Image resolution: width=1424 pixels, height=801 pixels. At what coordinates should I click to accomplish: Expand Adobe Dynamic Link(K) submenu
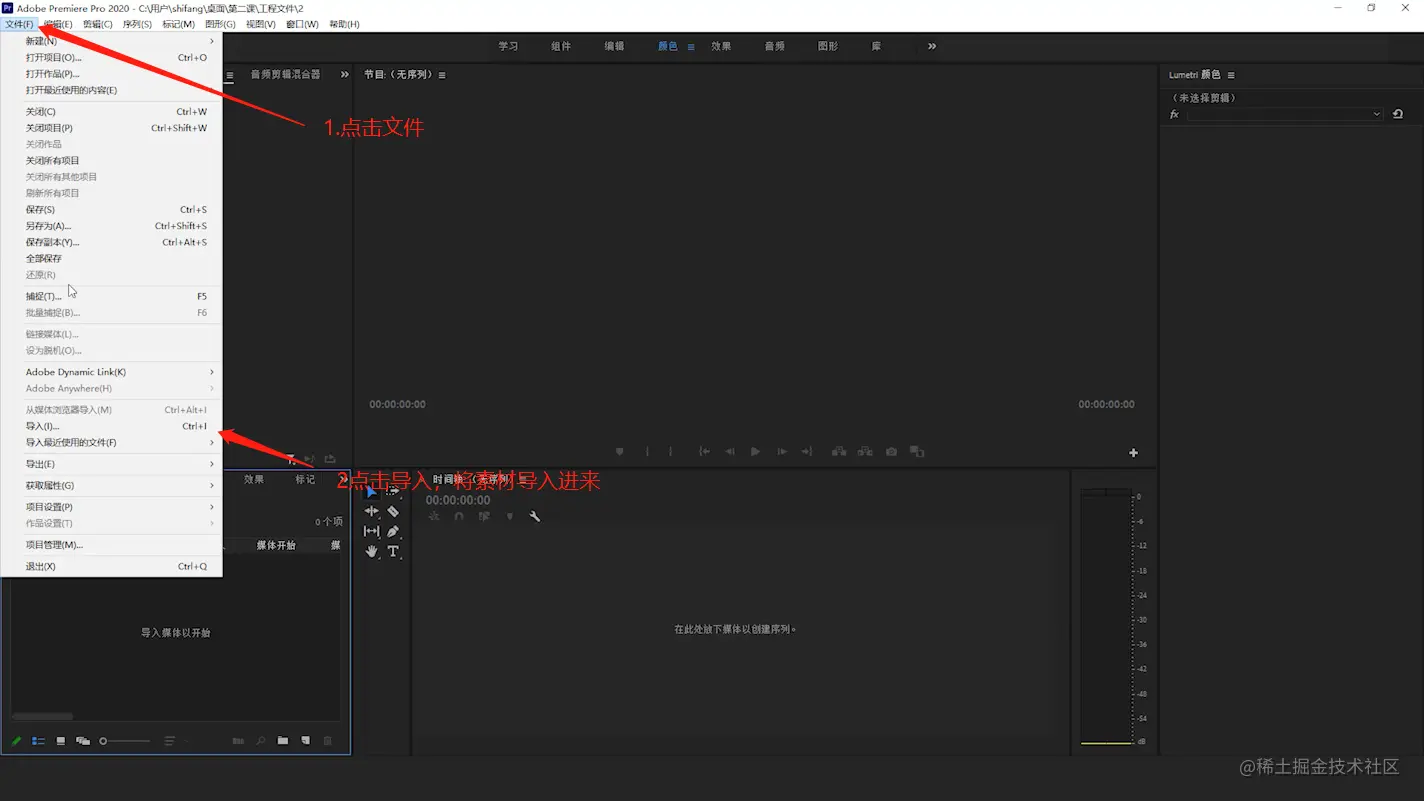click(x=112, y=372)
